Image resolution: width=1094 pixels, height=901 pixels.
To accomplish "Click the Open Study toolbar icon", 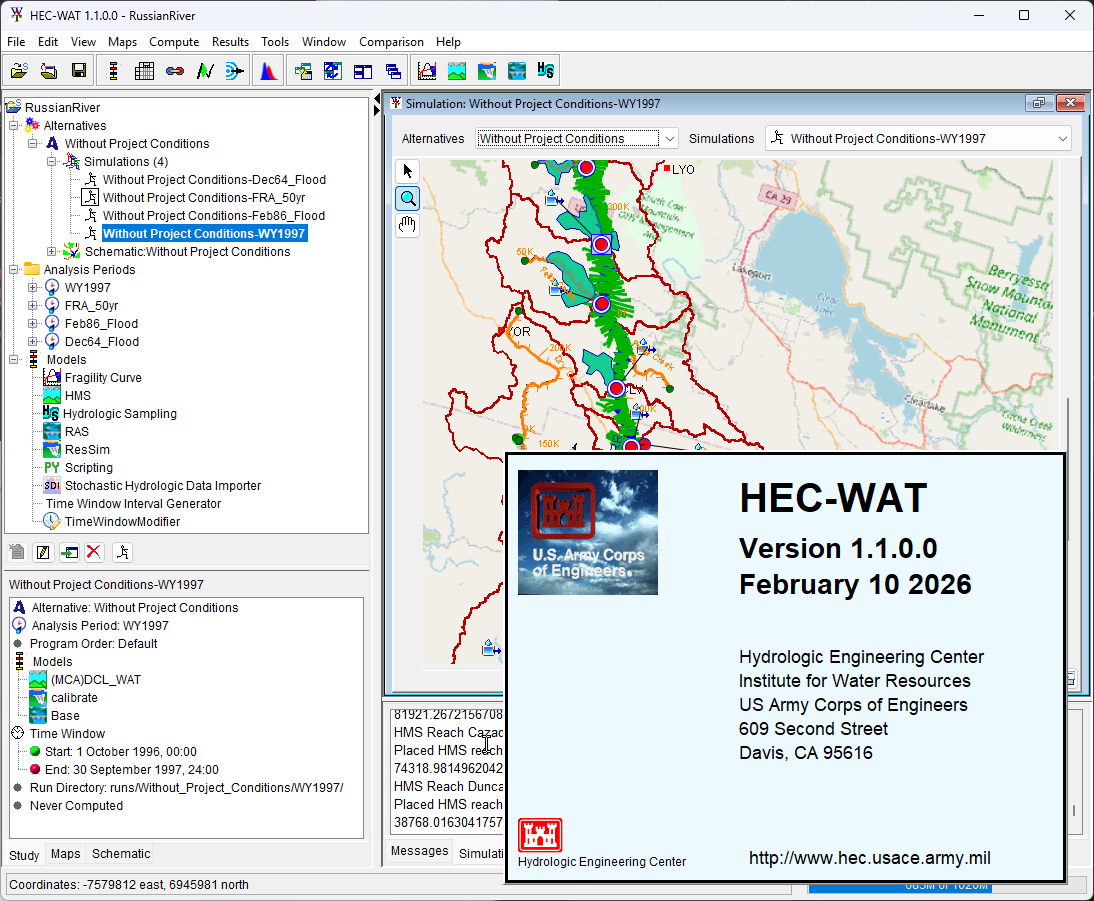I will coord(20,70).
